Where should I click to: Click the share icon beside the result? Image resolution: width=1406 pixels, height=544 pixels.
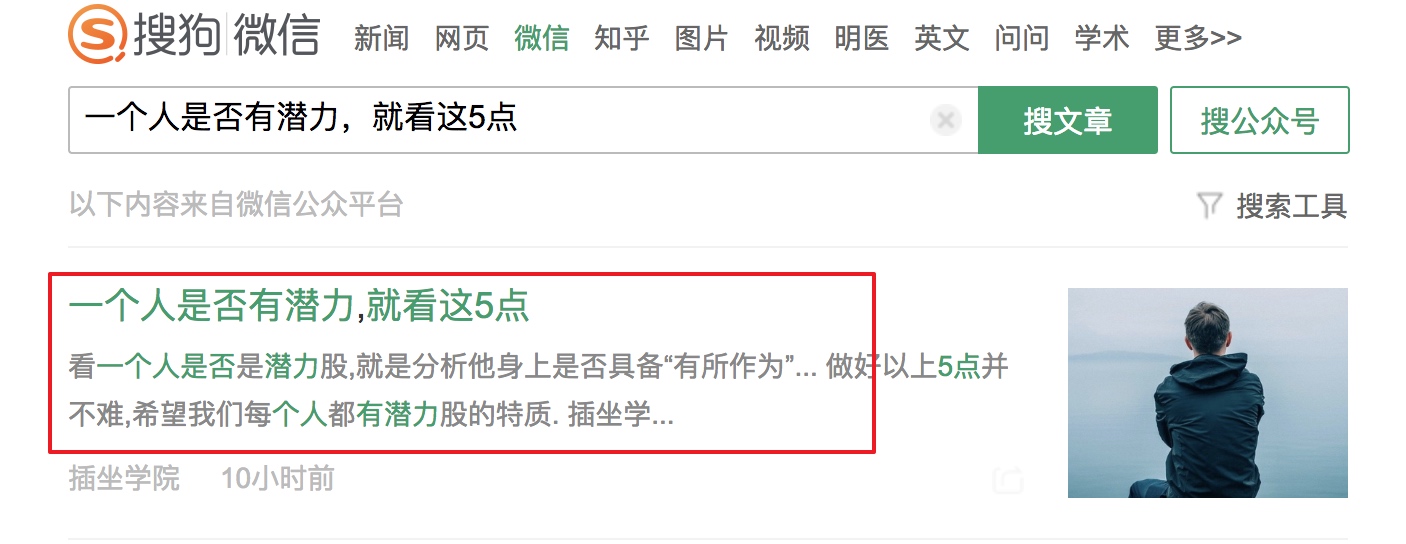[1009, 480]
